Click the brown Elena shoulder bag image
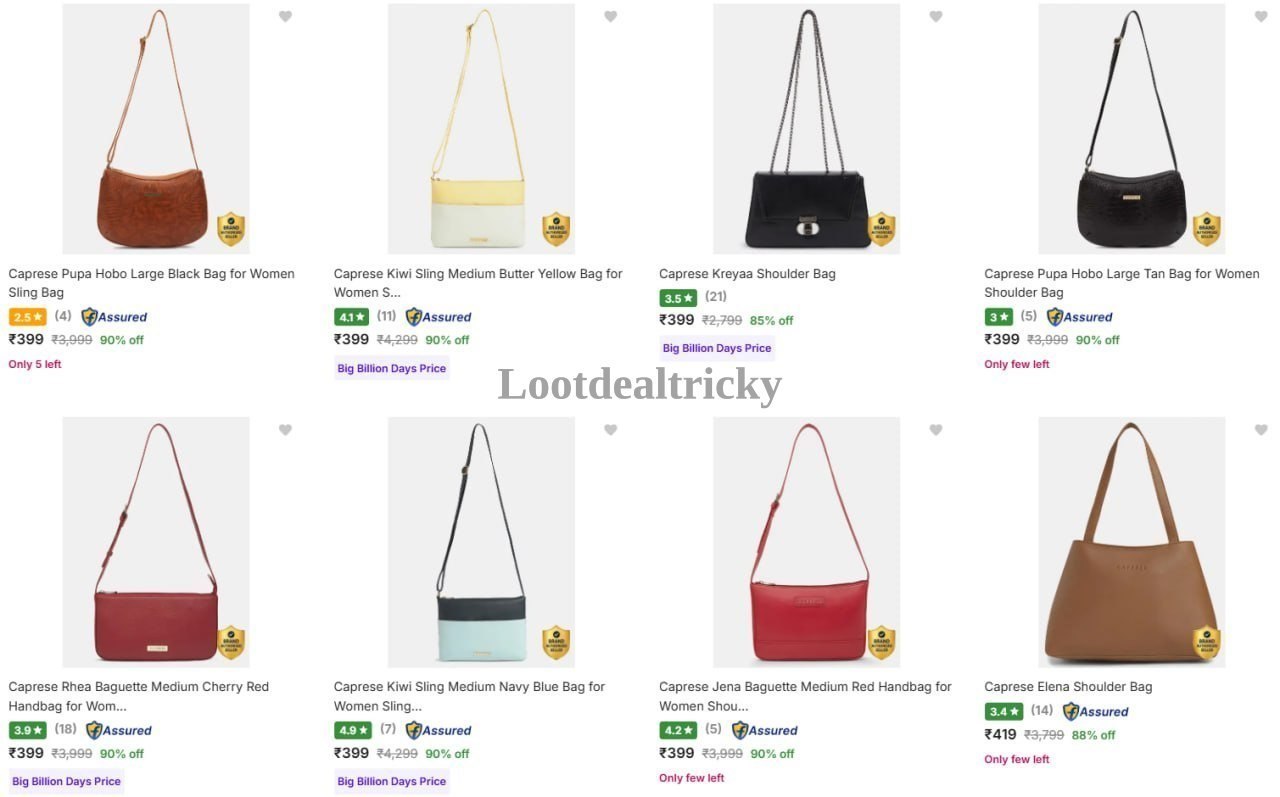This screenshot has height=797, width=1280. point(1131,542)
